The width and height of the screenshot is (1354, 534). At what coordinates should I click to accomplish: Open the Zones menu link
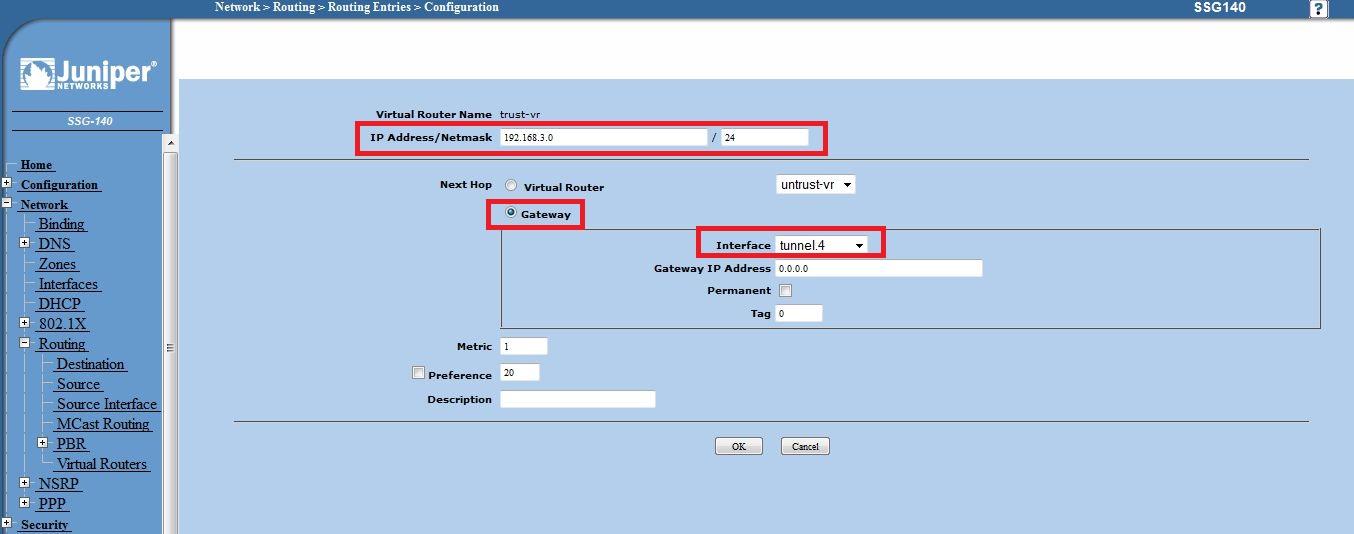click(x=57, y=264)
